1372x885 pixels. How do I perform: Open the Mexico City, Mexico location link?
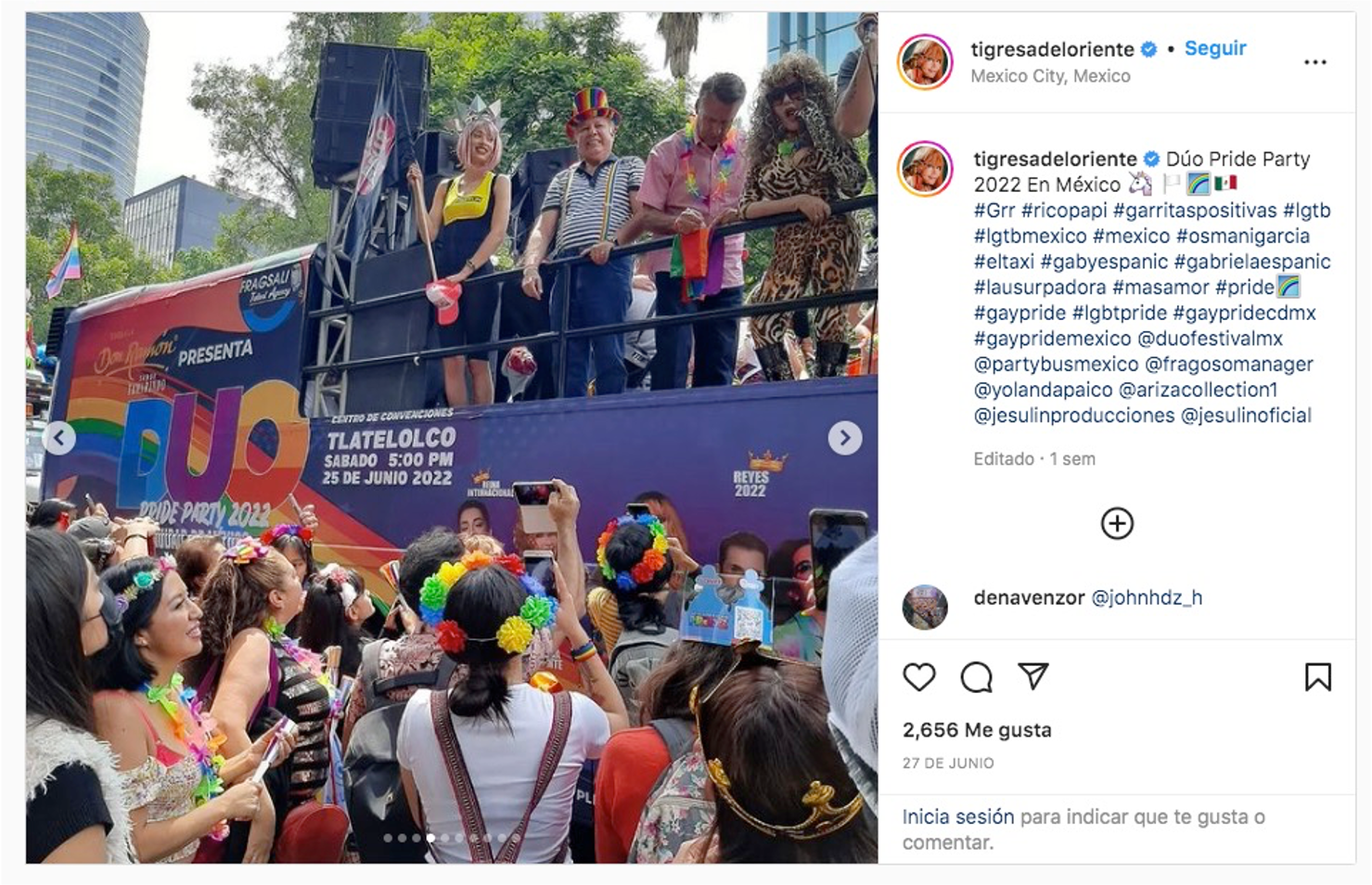click(1050, 76)
